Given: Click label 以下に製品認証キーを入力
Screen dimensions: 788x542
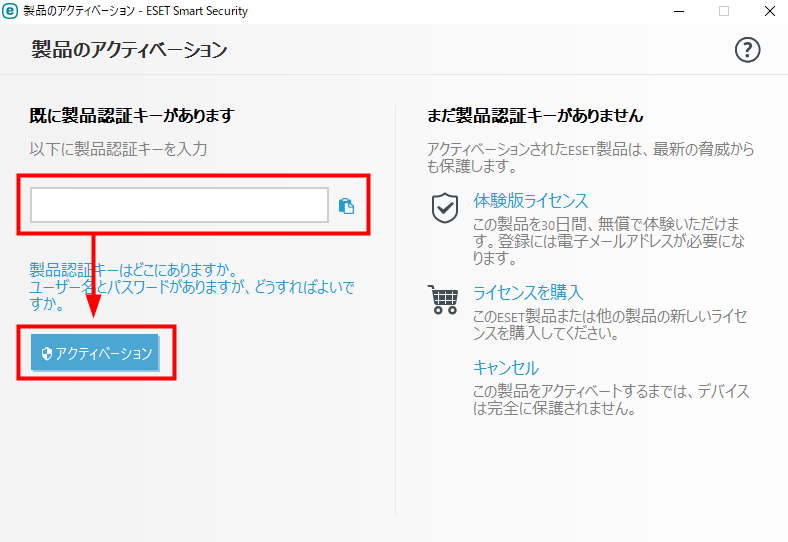Looking at the screenshot, I should tap(118, 149).
